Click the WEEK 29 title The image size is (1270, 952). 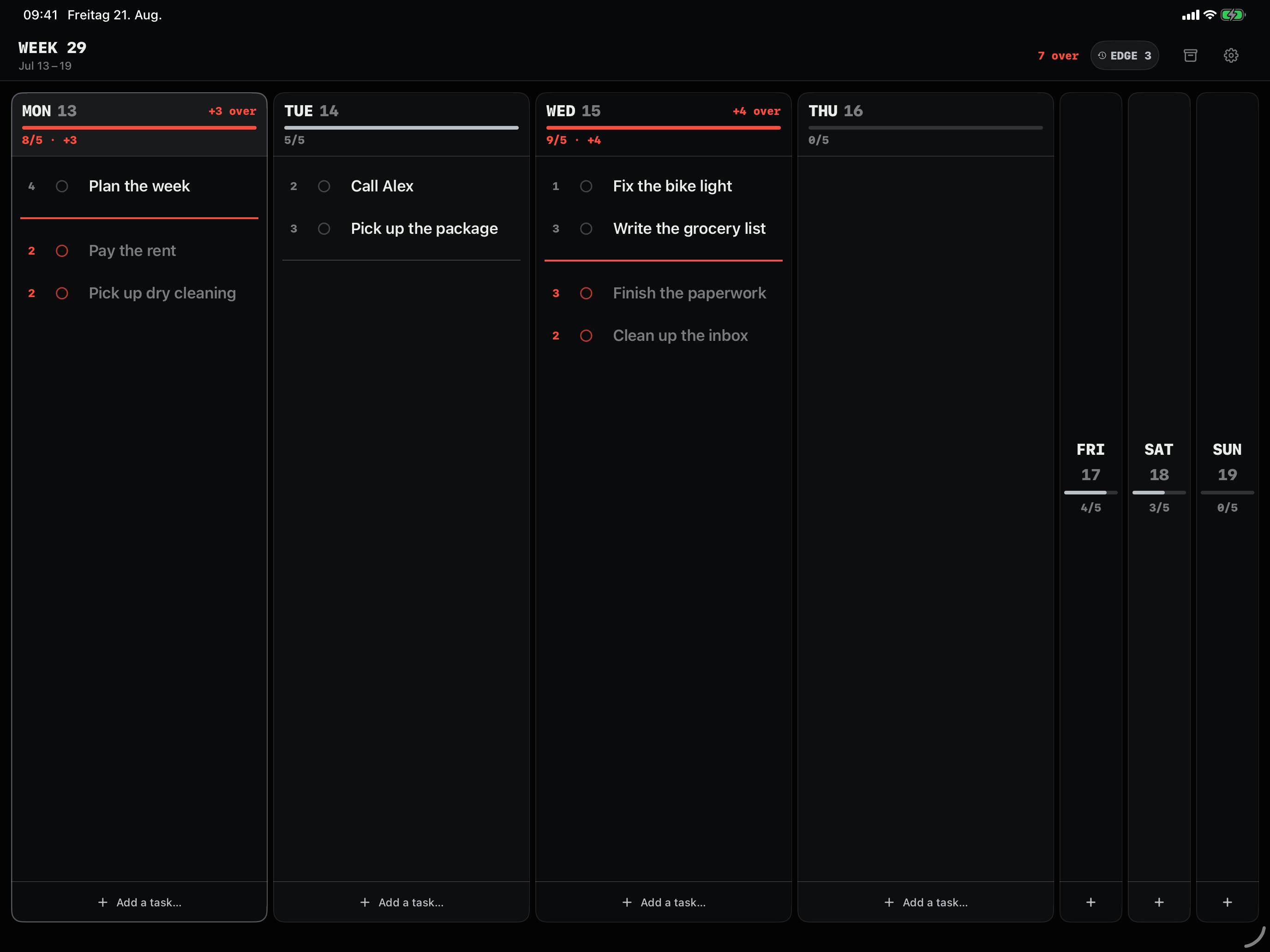click(52, 48)
